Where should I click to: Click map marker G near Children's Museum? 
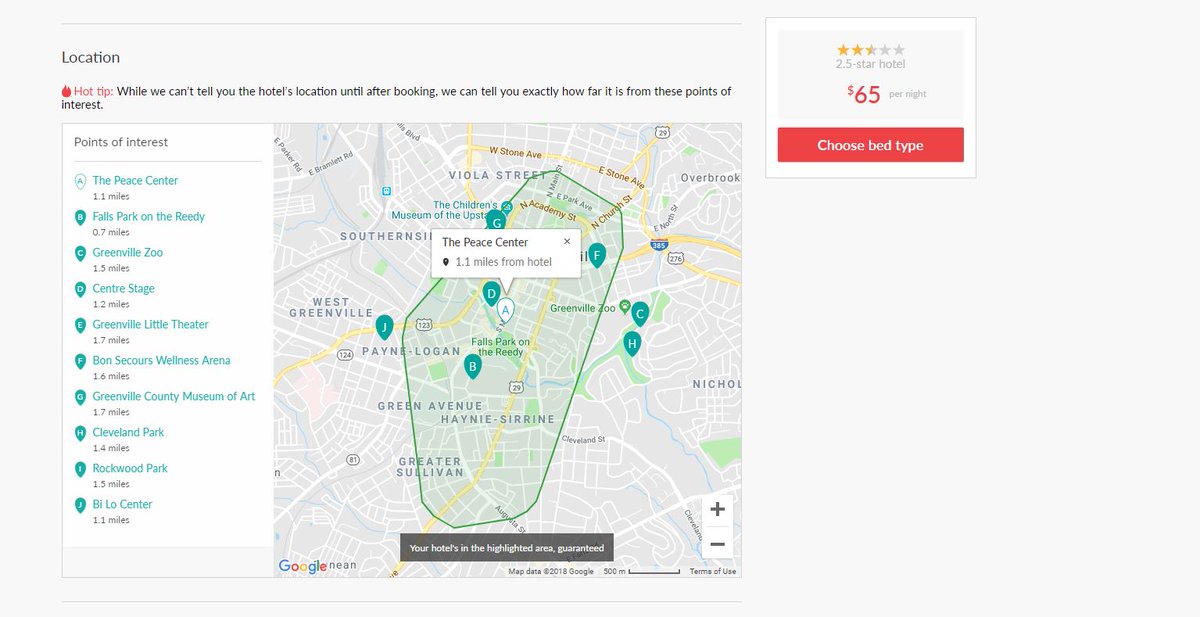pyautogui.click(x=497, y=221)
